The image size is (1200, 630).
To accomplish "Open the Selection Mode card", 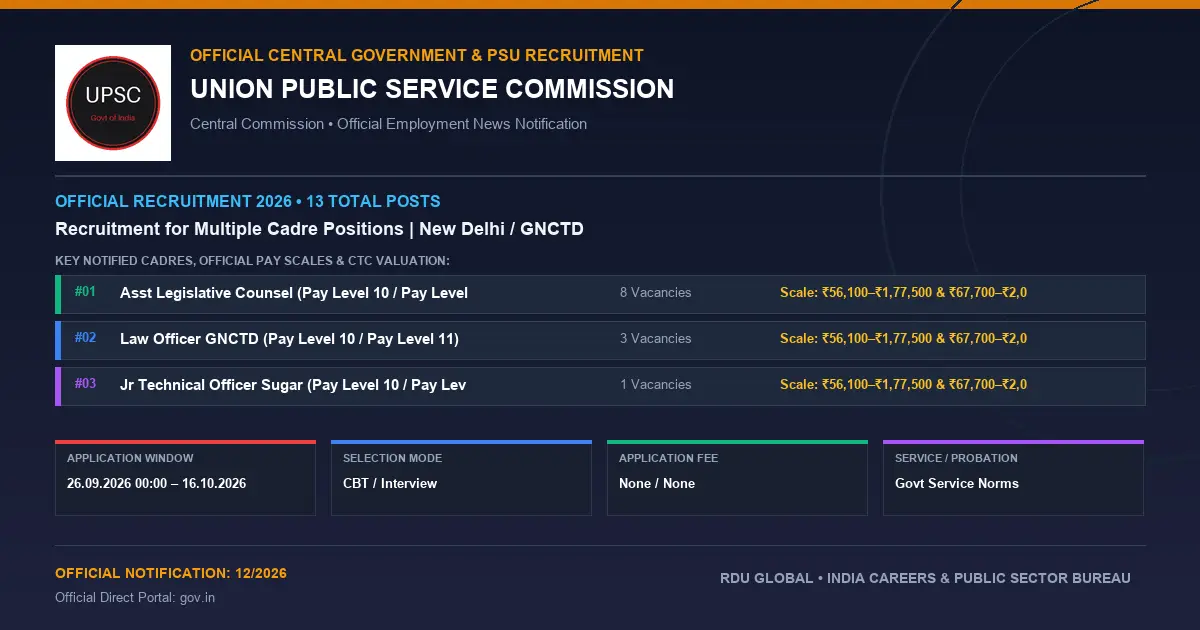I will pos(461,478).
